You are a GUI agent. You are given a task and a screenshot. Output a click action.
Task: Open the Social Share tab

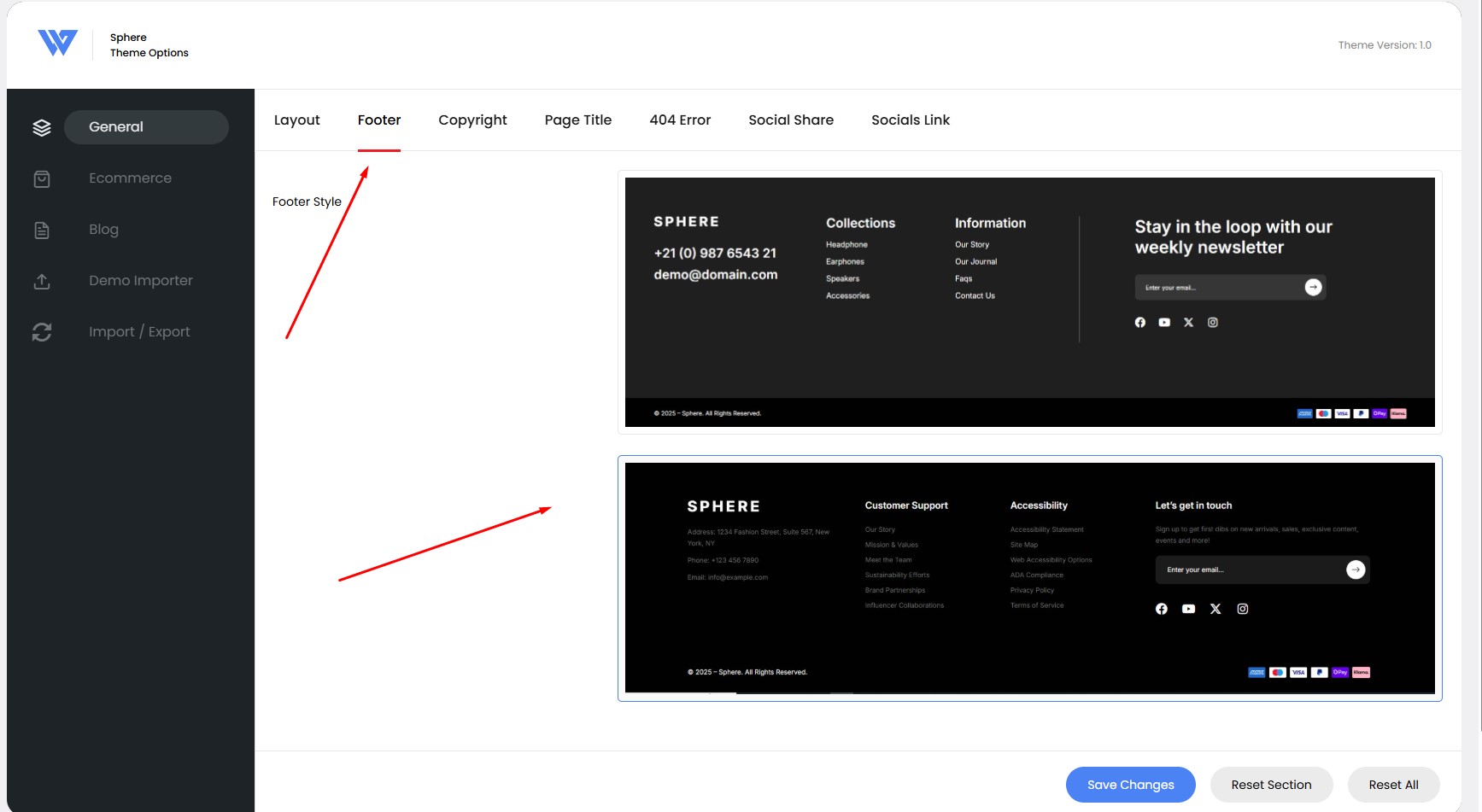click(791, 120)
